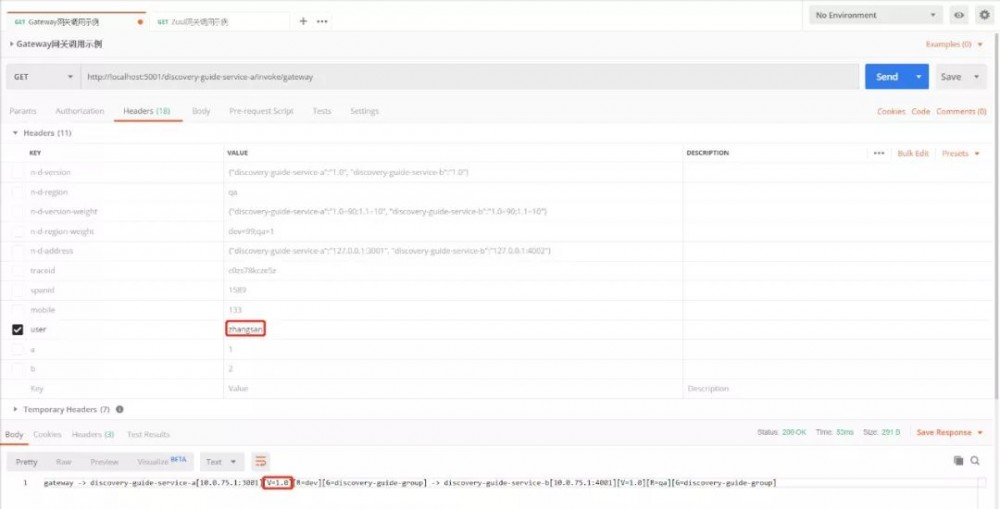Open the request Settings tab

coord(364,111)
